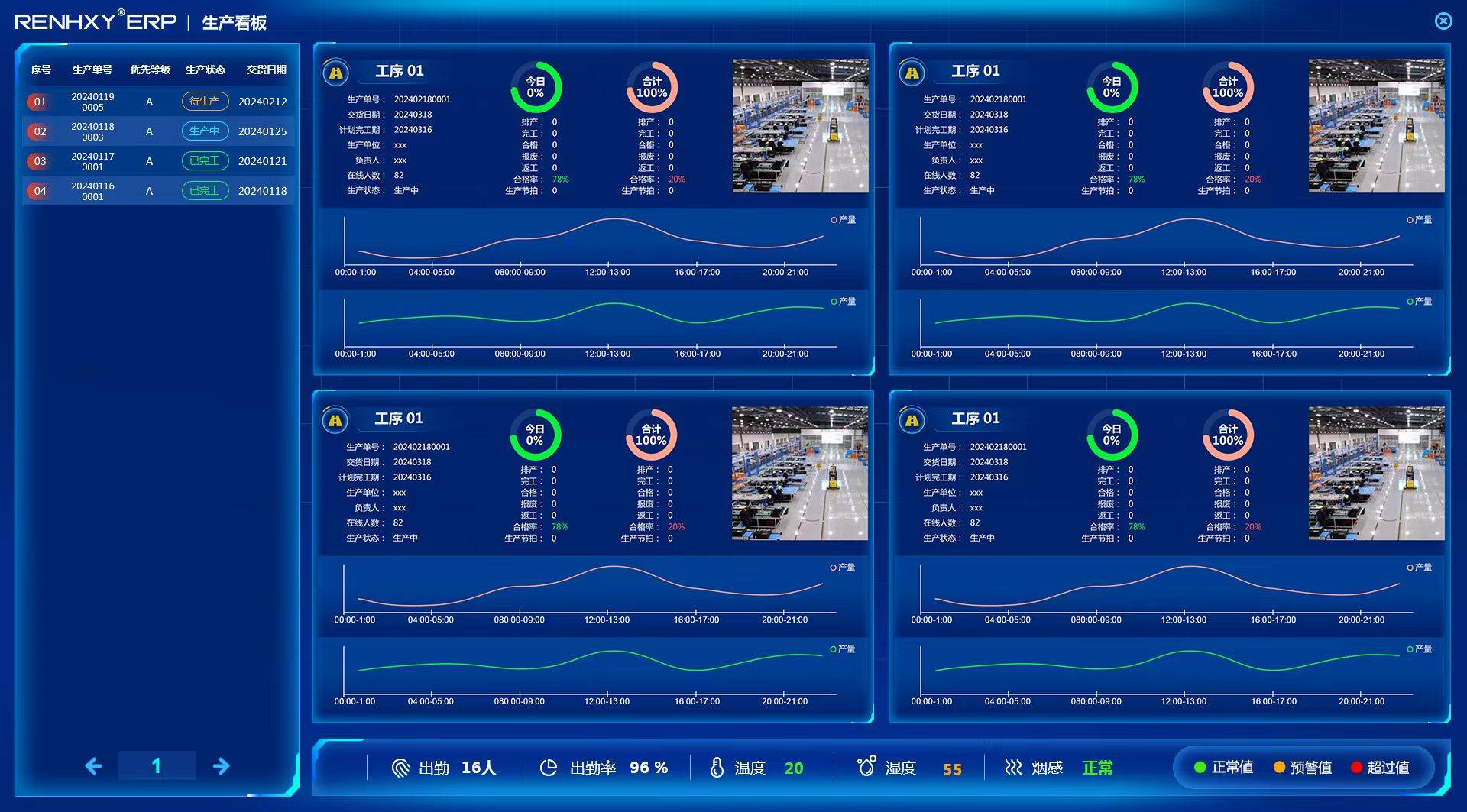
Task: Click the 'A' badge in top-left process panel
Action: pos(336,73)
